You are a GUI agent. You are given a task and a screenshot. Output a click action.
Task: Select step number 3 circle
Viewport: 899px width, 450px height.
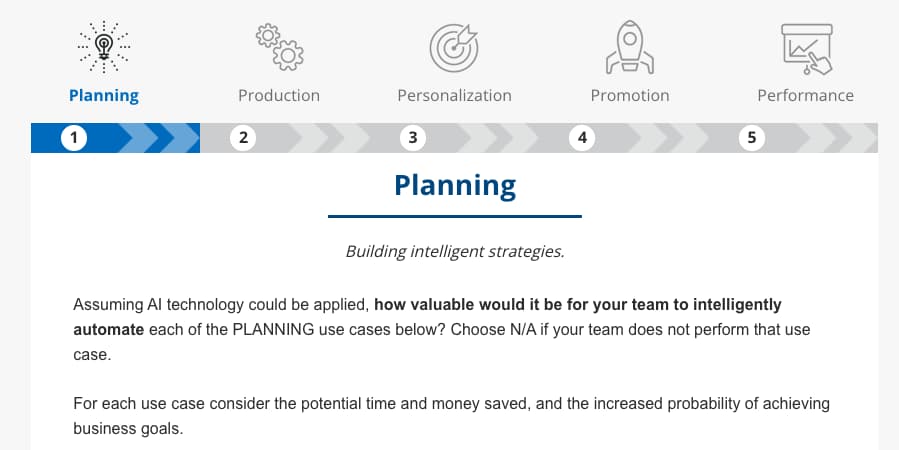click(413, 138)
